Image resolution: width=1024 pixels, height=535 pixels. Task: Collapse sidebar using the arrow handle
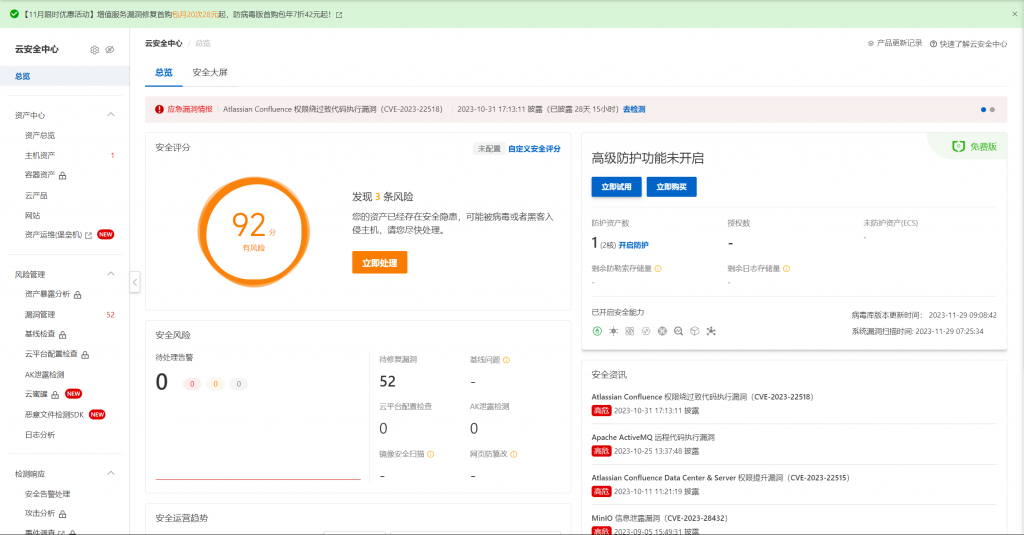tap(135, 283)
